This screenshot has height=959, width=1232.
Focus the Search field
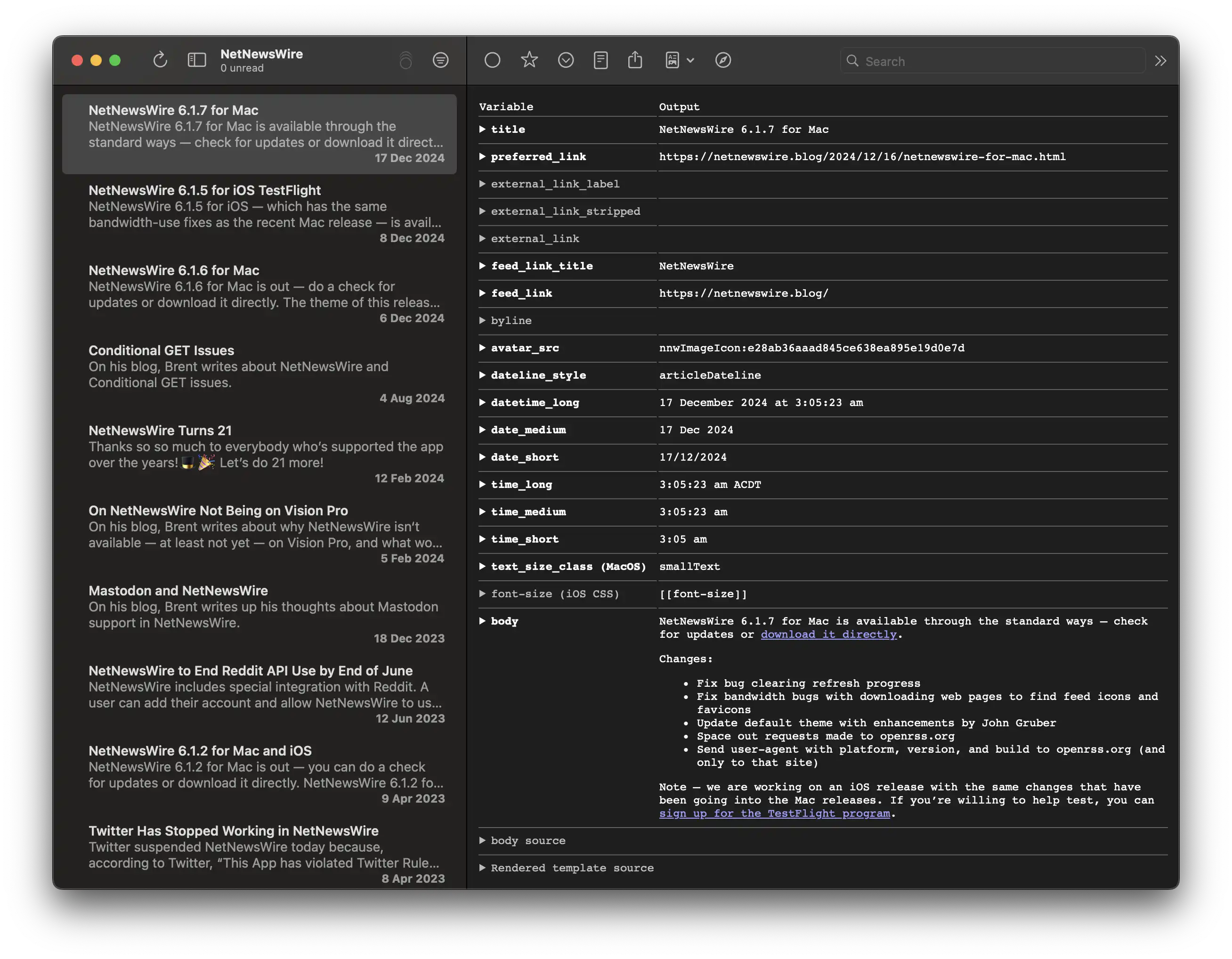[x=993, y=61]
